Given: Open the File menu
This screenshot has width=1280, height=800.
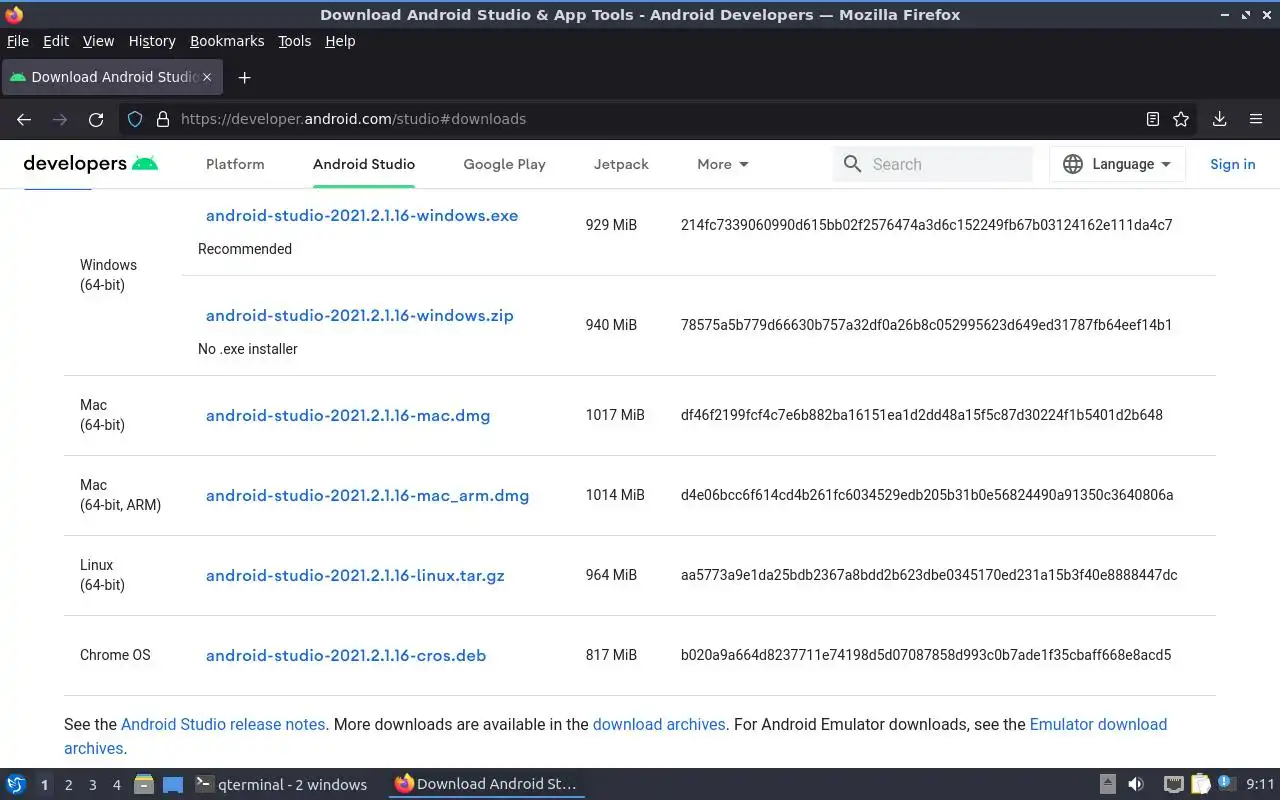Looking at the screenshot, I should (18, 41).
